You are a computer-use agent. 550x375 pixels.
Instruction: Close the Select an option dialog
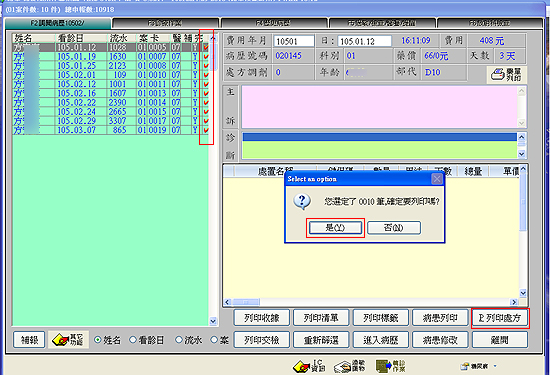[437, 179]
